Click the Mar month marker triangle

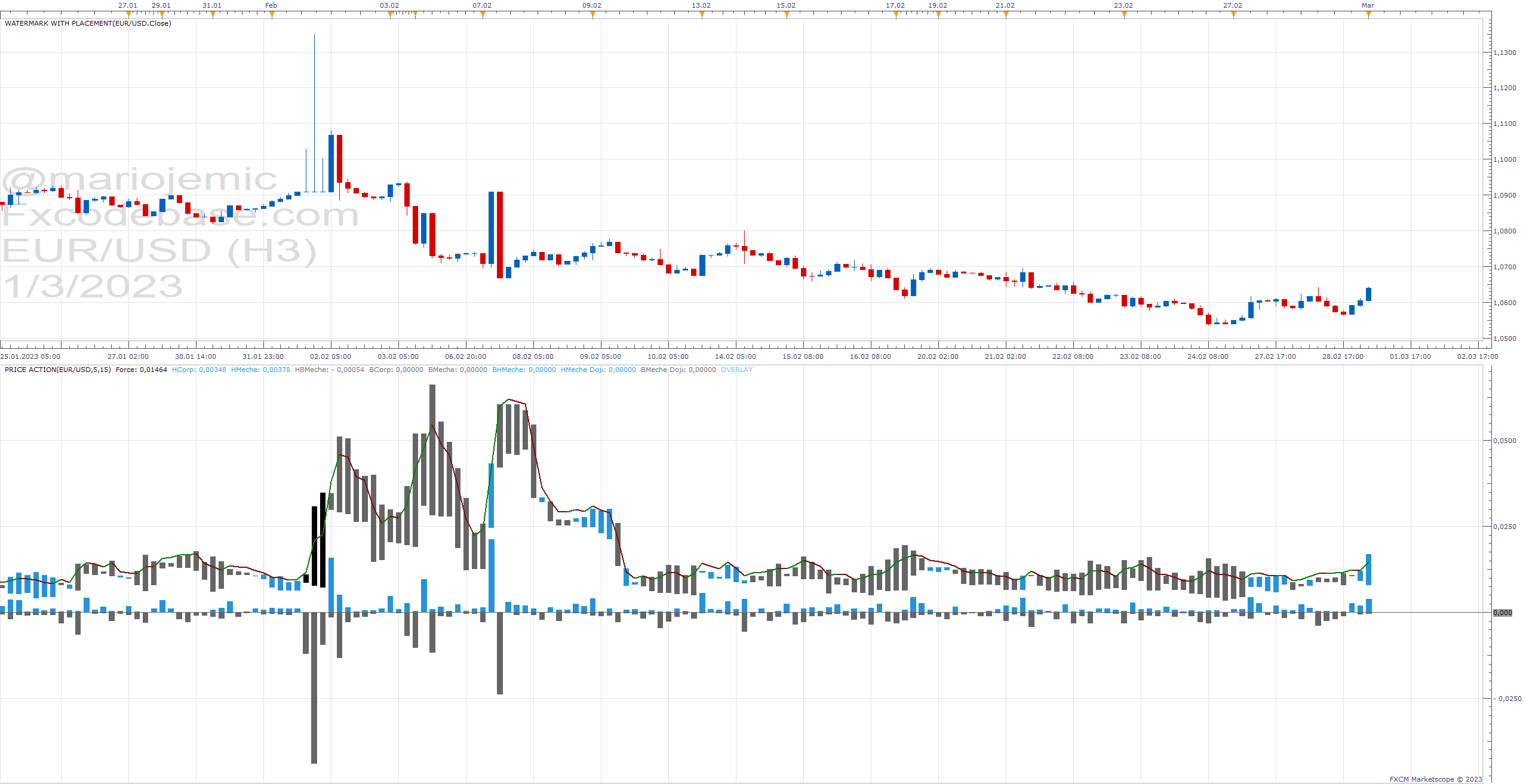1368,15
